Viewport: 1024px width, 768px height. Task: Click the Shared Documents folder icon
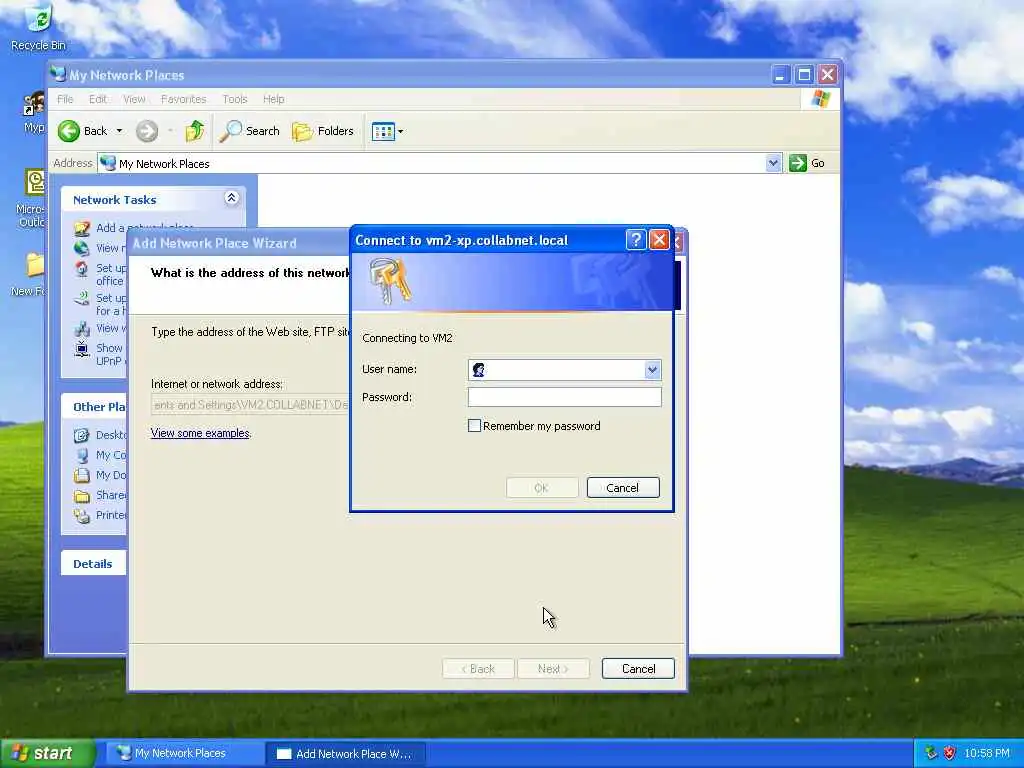82,496
